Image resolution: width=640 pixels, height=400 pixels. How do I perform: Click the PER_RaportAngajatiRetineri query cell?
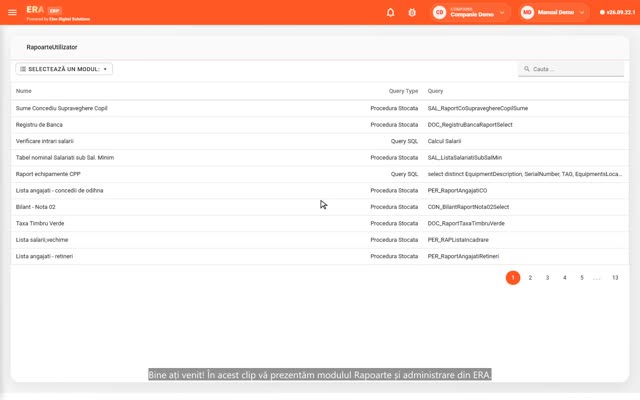click(x=463, y=256)
